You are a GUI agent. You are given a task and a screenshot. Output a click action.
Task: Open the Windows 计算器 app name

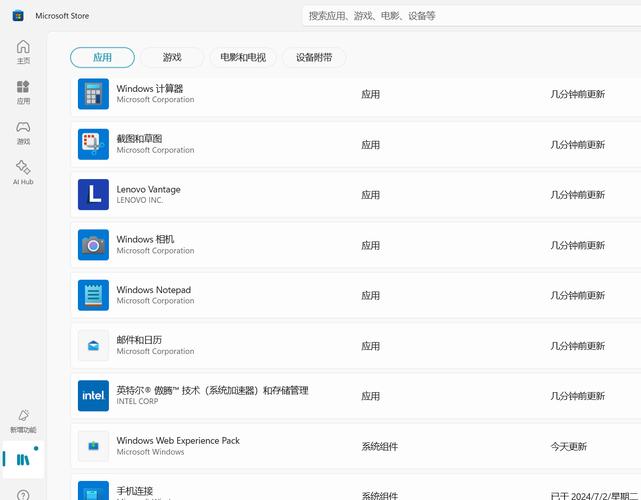(x=150, y=88)
